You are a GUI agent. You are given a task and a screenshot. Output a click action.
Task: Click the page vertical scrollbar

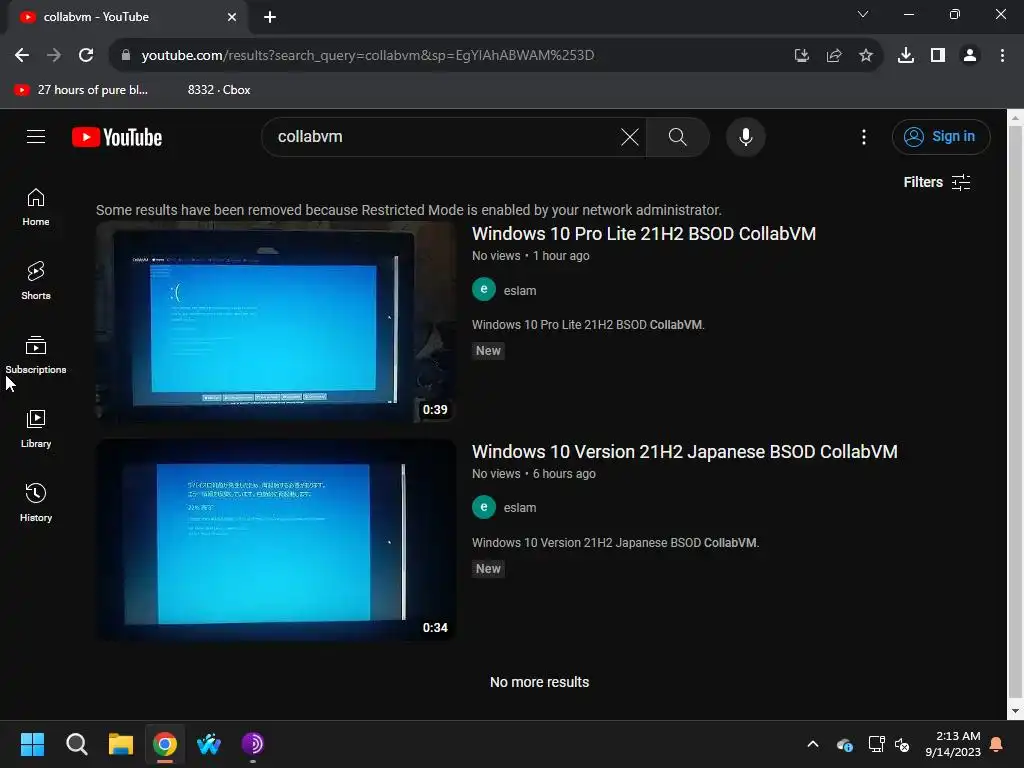[x=1015, y=411]
